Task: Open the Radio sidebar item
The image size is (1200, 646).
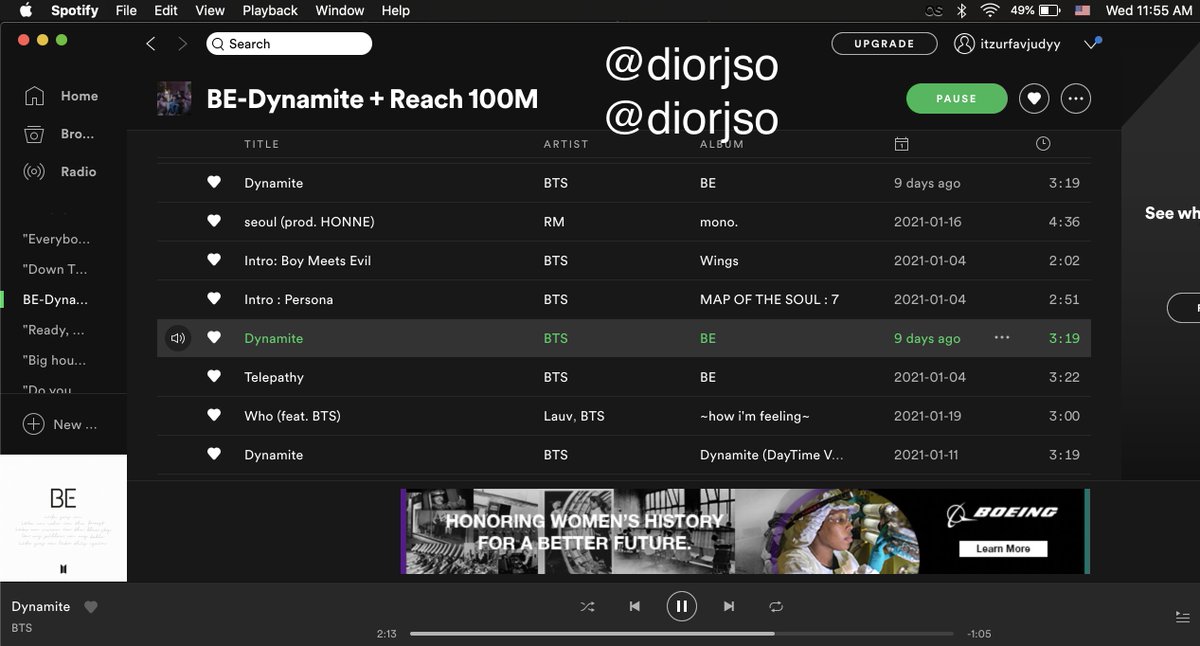Action: coord(61,172)
